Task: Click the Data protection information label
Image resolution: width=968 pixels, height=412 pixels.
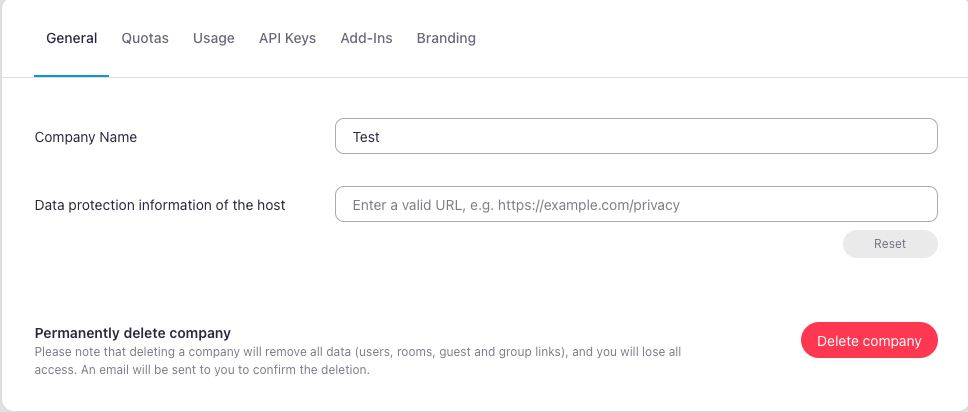Action: click(x=160, y=205)
